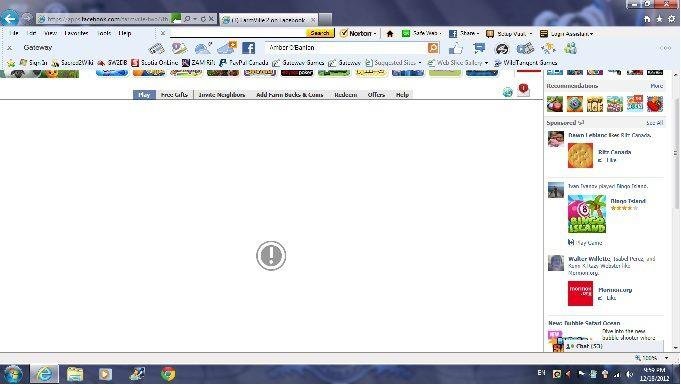Click the address bar refresh icon

pos(203,19)
